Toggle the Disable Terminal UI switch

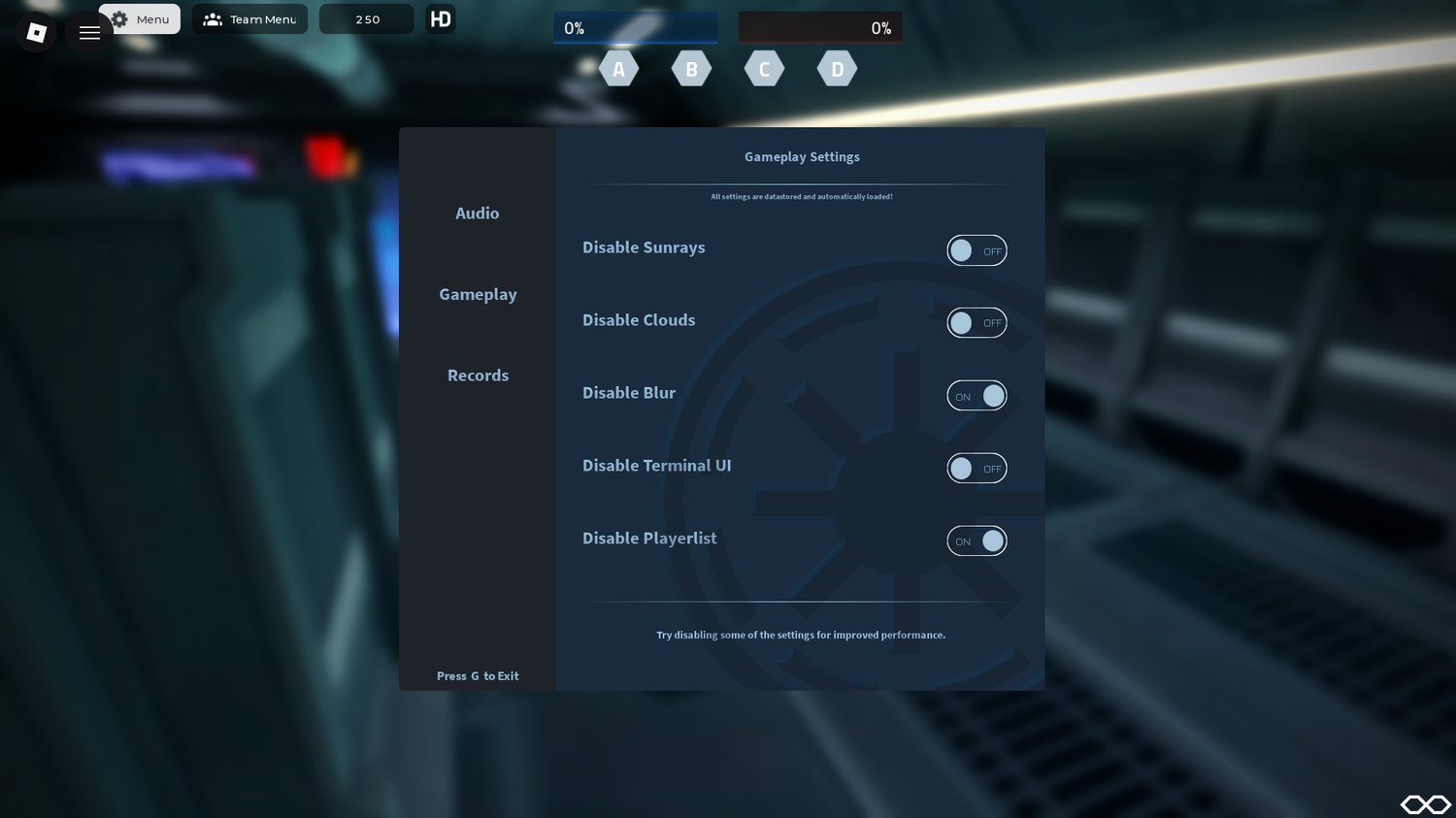coord(976,469)
